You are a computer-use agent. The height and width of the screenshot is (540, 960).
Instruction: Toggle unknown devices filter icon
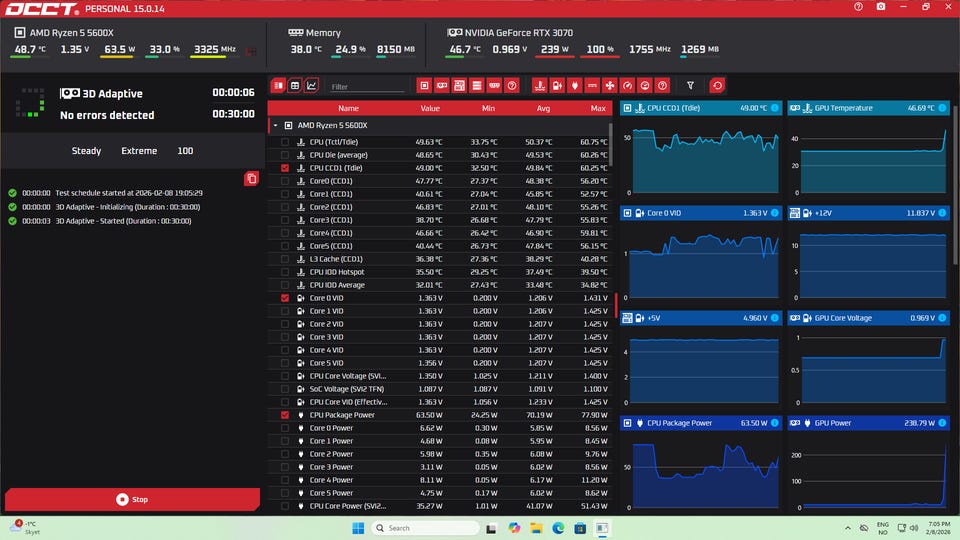(512, 86)
